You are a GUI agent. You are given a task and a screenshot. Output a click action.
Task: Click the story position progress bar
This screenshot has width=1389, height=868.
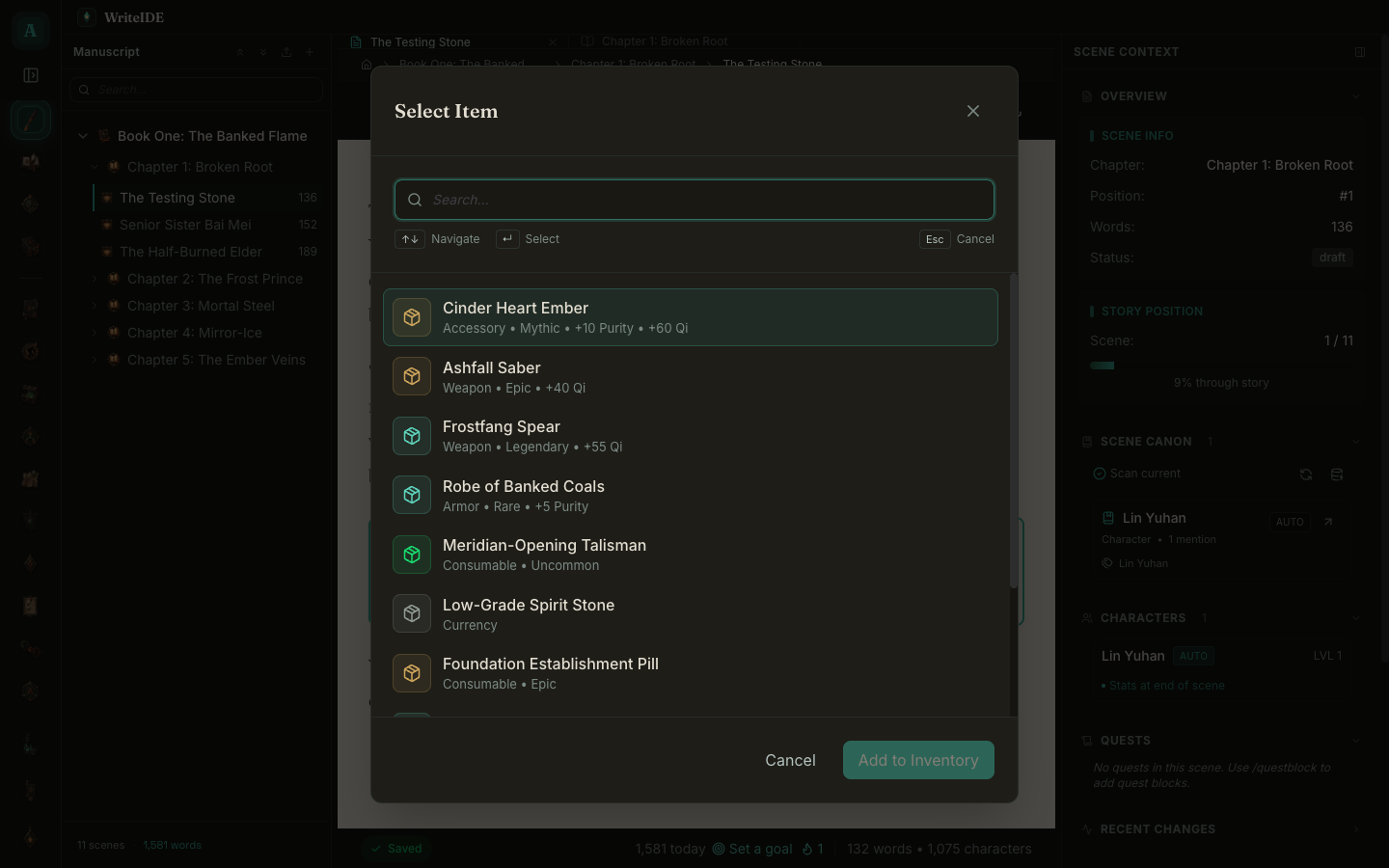coord(1221,366)
